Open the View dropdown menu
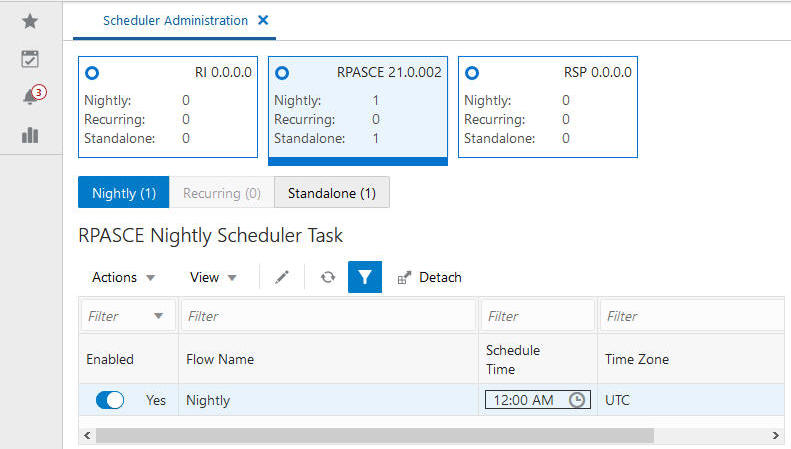Image resolution: width=791 pixels, height=449 pixels. click(x=213, y=277)
